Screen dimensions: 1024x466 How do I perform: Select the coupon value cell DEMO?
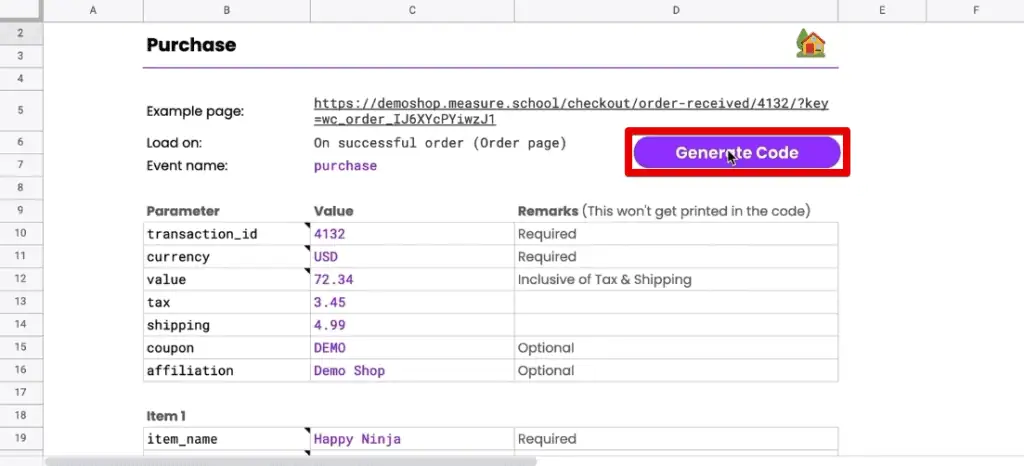point(412,348)
